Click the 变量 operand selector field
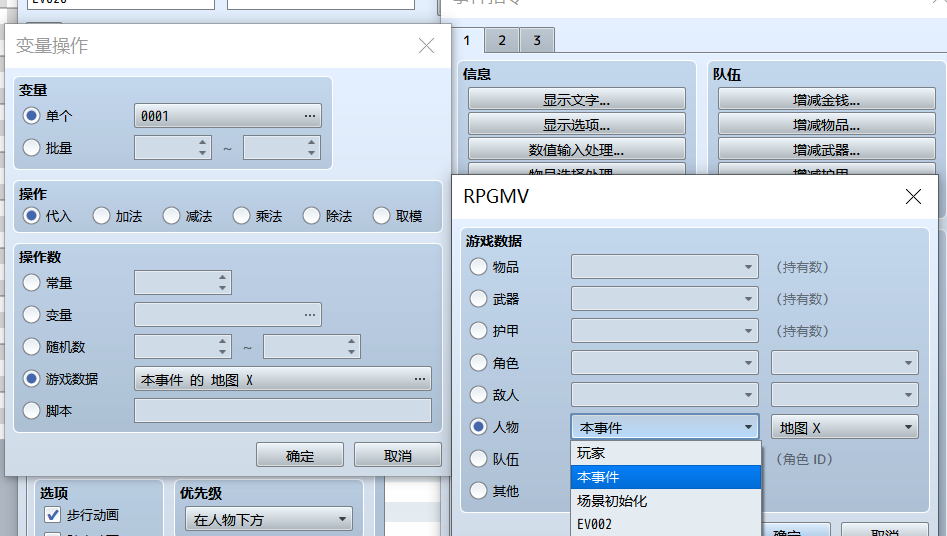 point(228,315)
